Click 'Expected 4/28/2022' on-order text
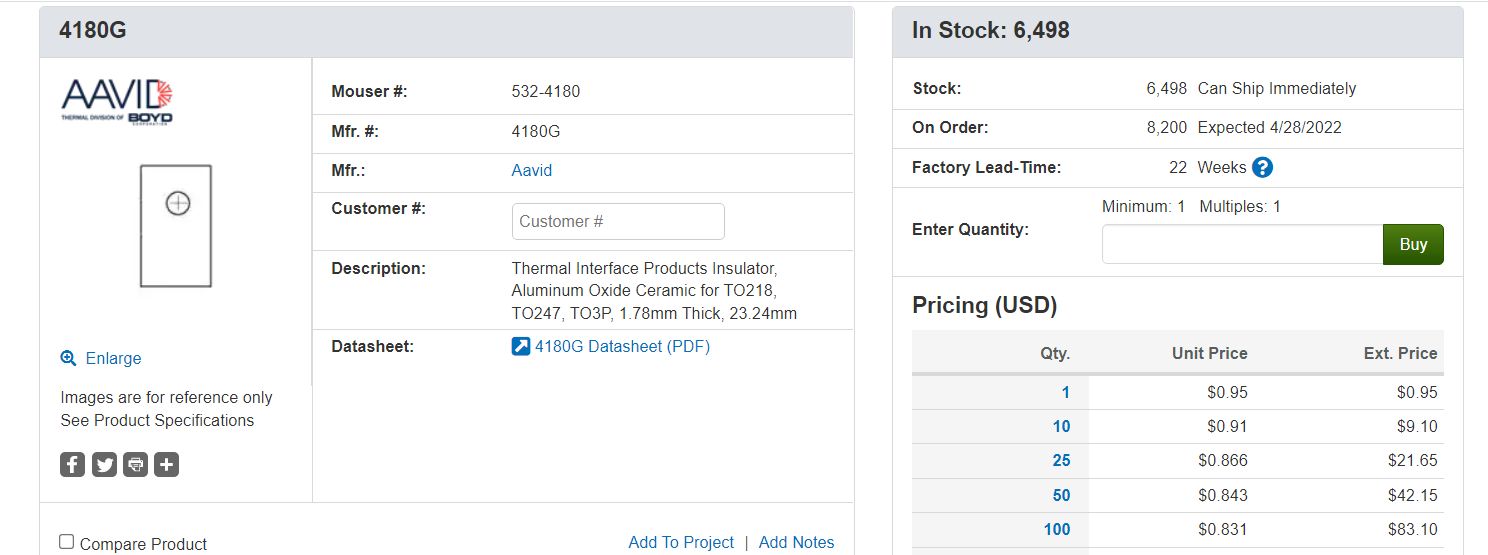 tap(1270, 127)
